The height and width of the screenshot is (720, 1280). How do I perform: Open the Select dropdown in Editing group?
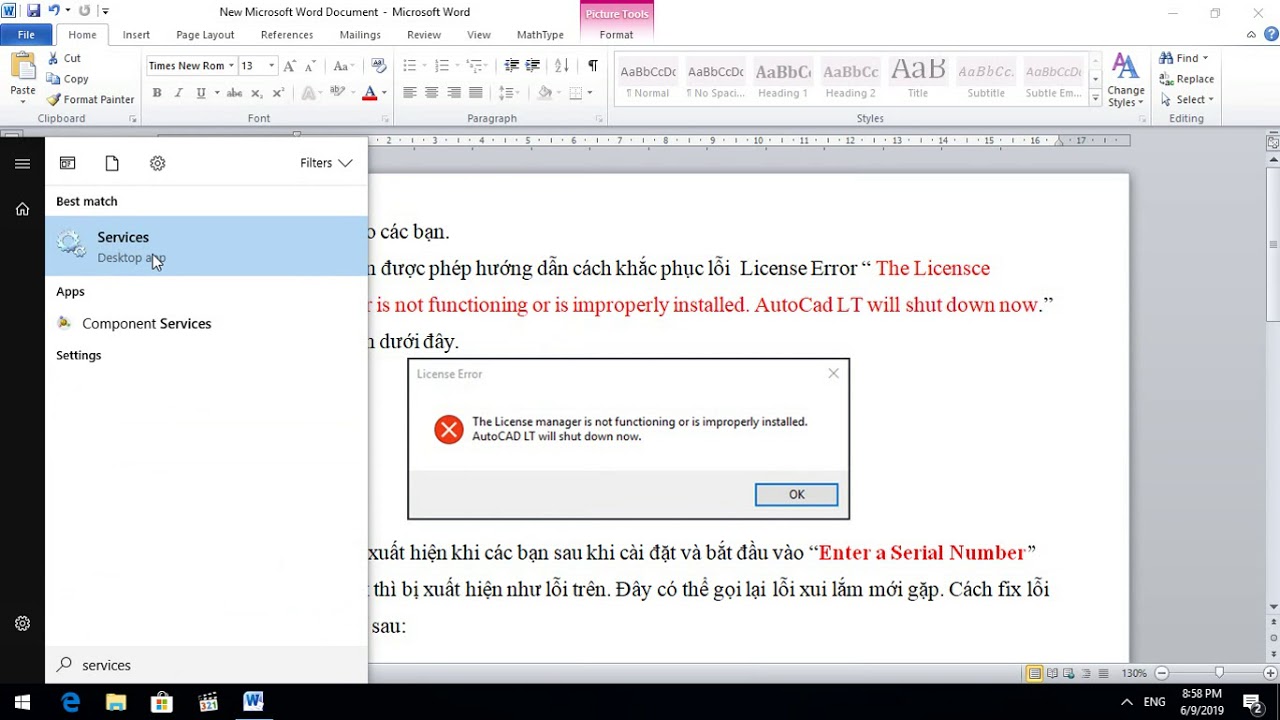[1186, 100]
